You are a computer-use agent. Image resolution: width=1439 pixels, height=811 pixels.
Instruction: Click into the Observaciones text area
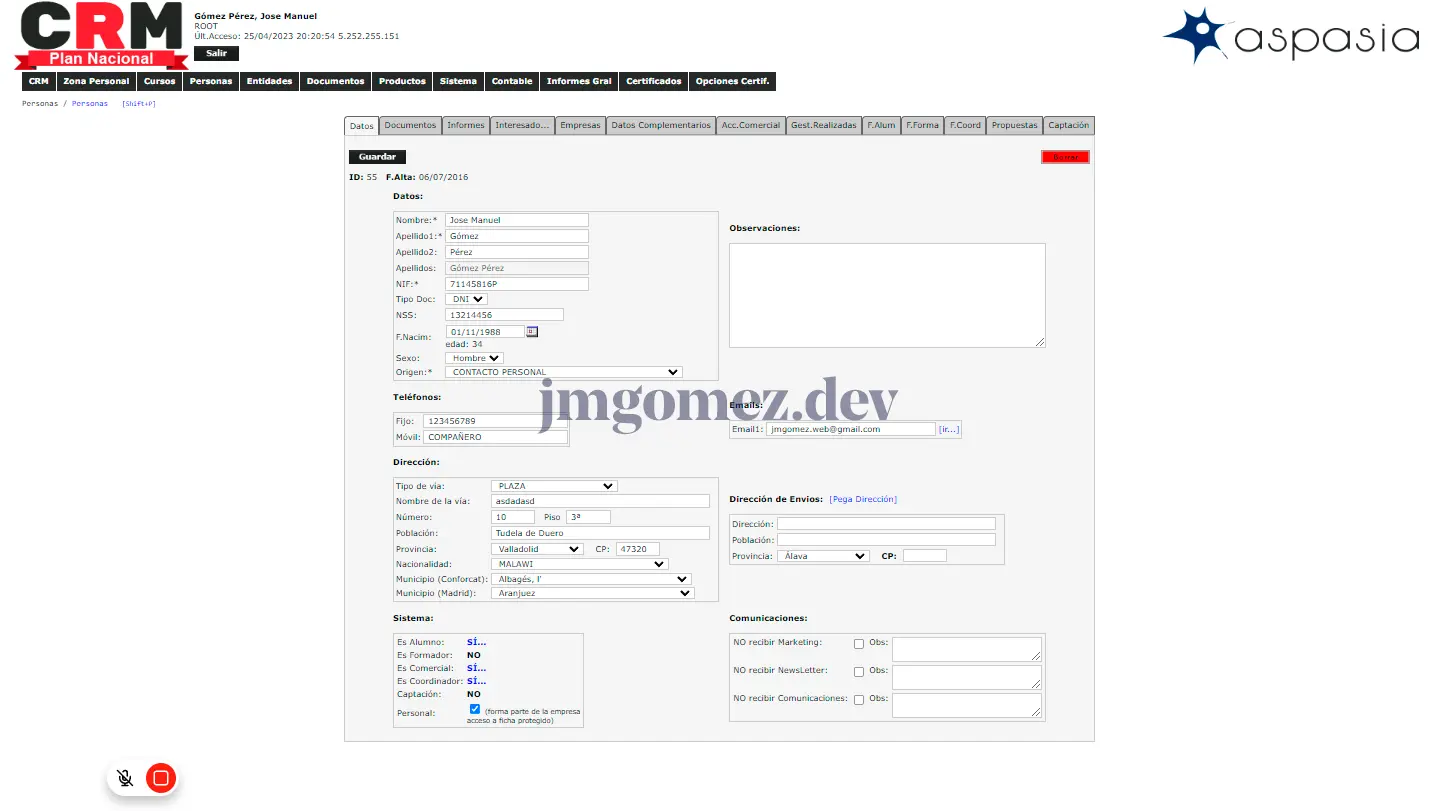(x=887, y=295)
